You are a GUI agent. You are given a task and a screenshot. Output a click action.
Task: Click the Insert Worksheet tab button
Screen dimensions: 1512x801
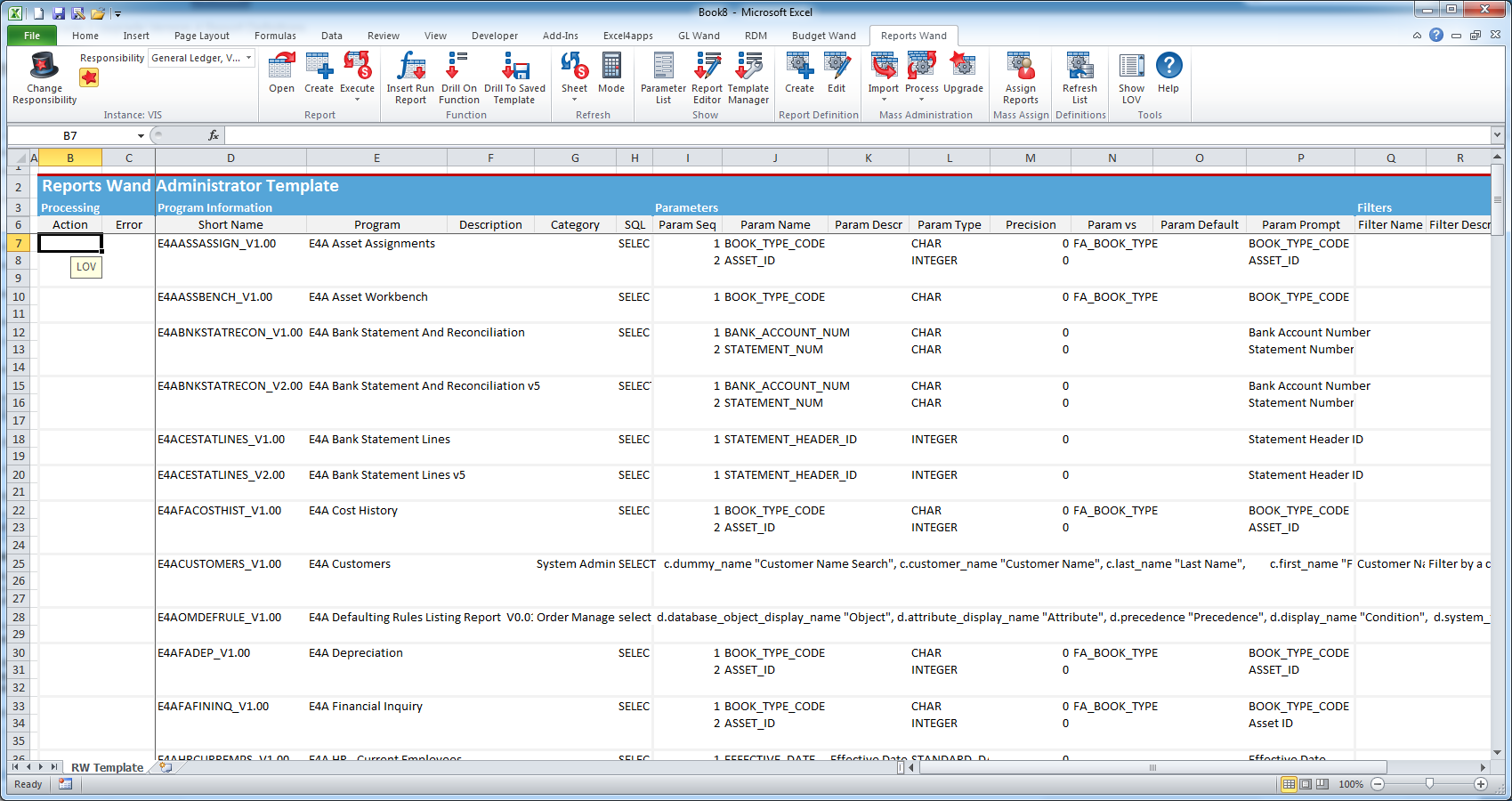[x=166, y=767]
